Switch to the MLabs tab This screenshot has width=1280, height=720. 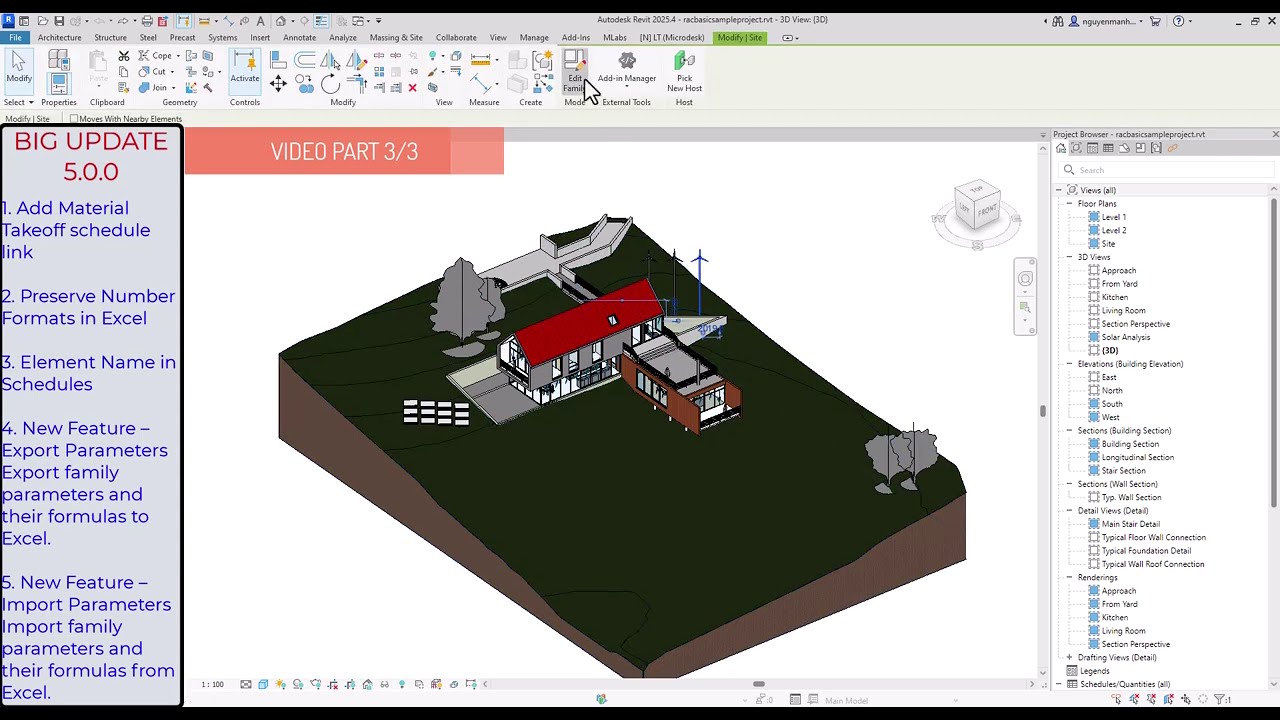(x=615, y=38)
